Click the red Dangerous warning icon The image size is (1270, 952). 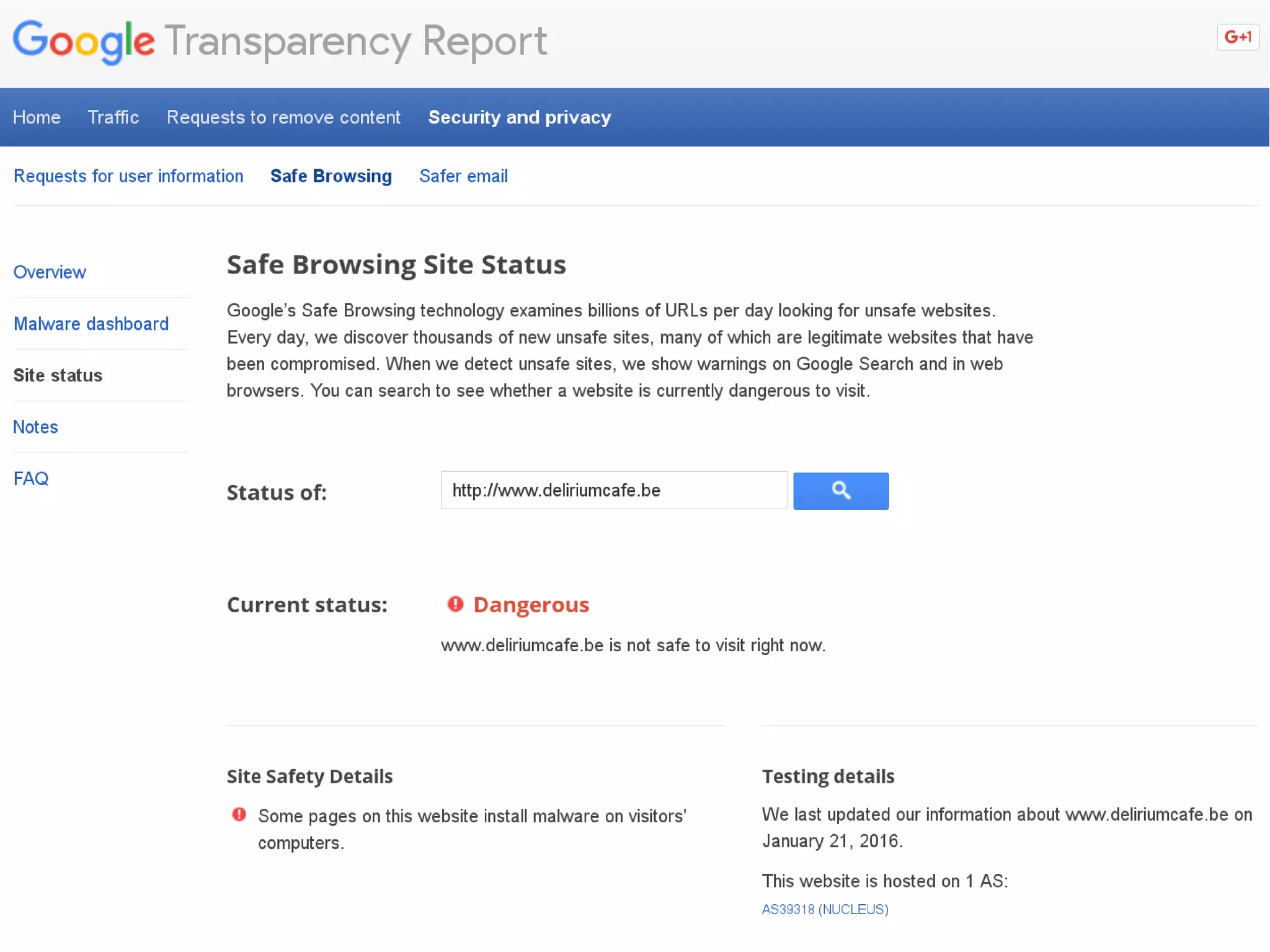[x=455, y=603]
